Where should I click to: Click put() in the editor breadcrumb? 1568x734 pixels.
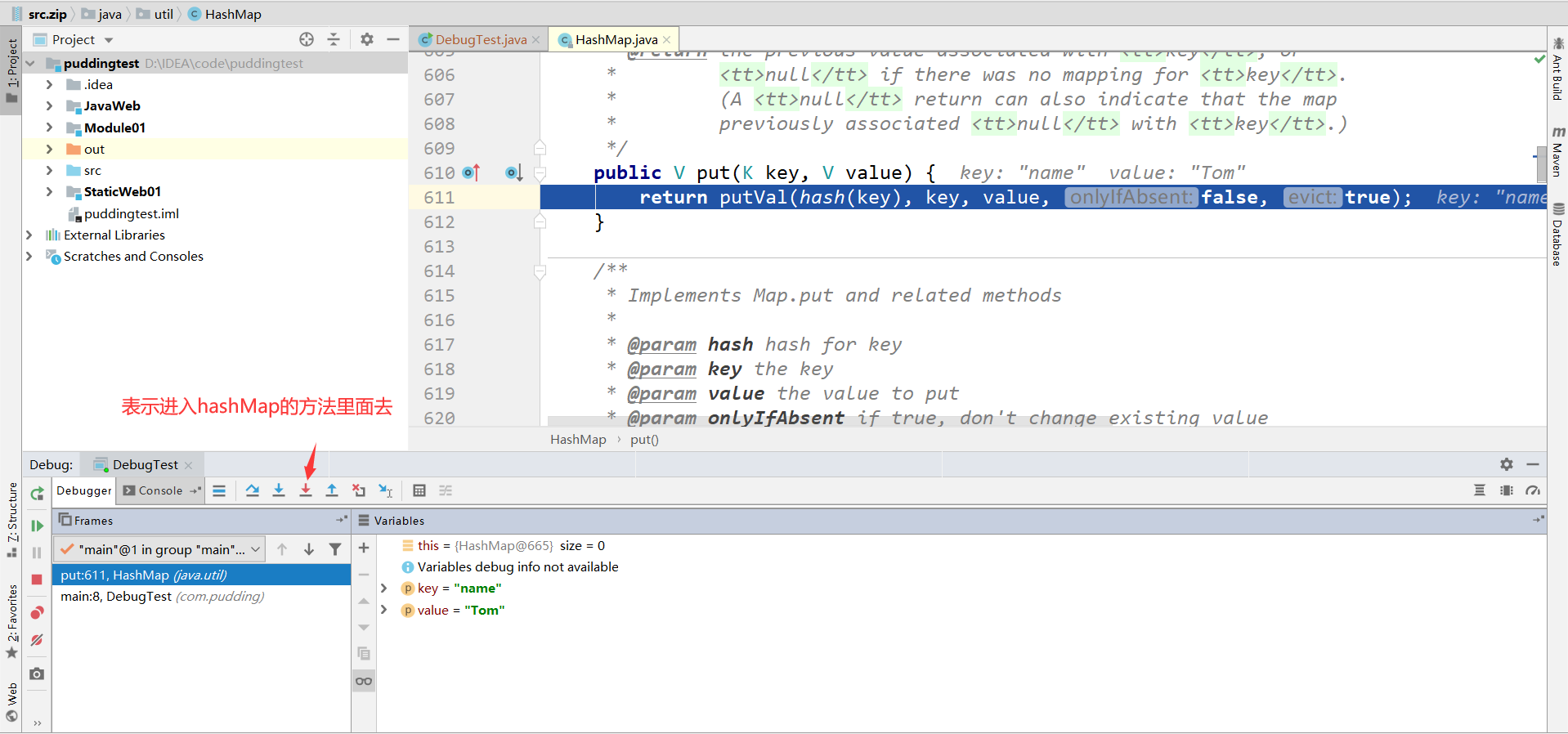pos(644,440)
